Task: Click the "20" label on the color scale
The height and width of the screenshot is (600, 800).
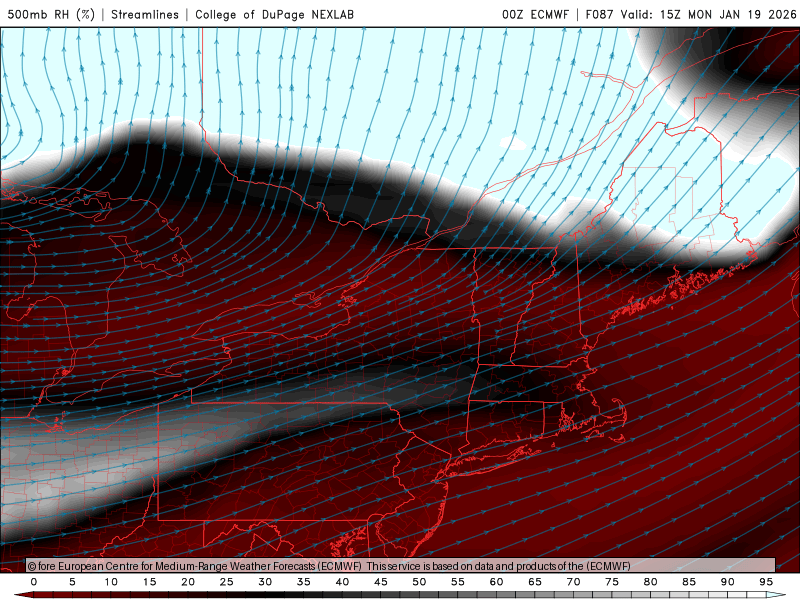Action: point(188,582)
